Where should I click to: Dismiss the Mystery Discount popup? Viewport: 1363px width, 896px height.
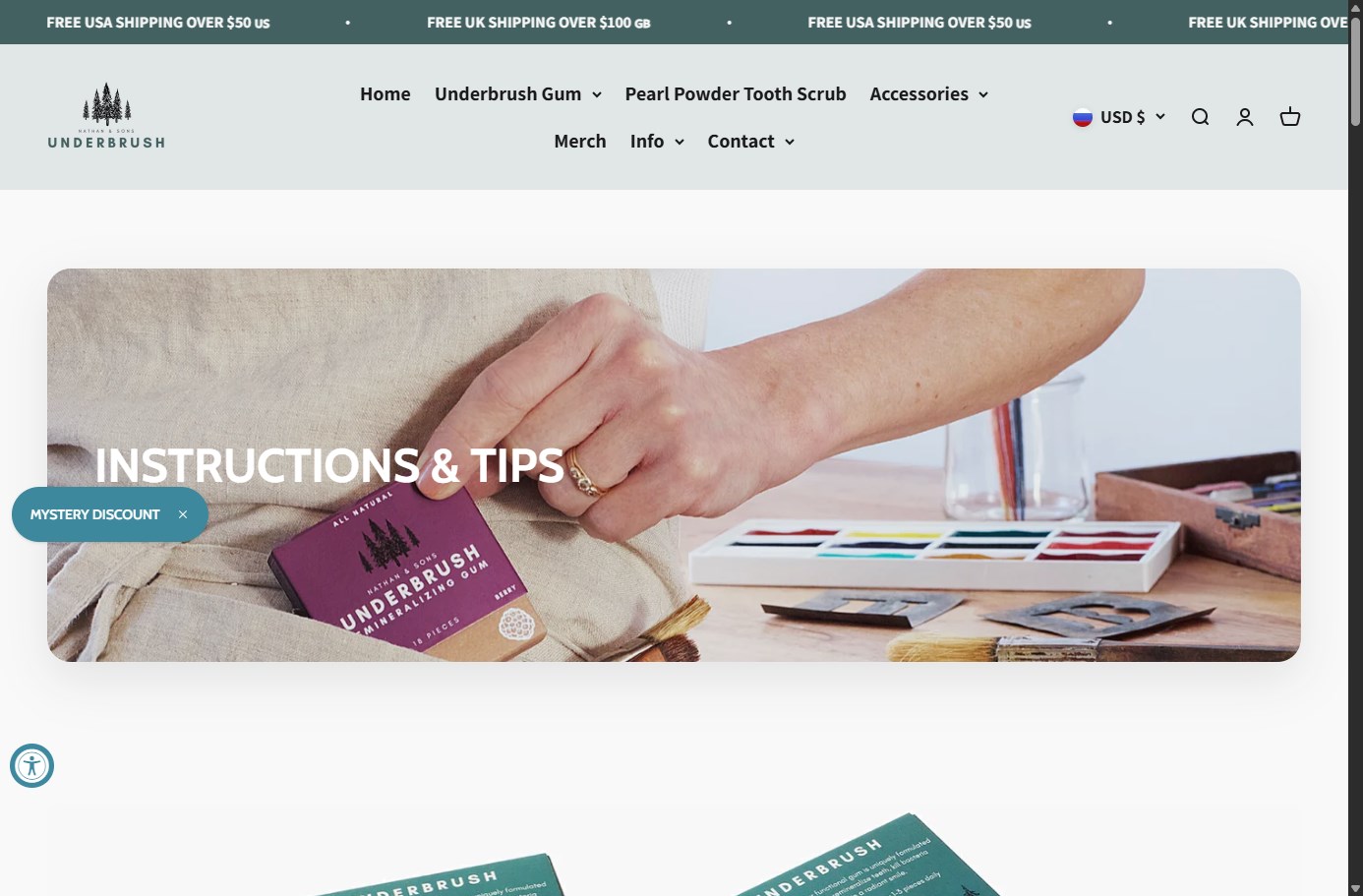pos(183,514)
